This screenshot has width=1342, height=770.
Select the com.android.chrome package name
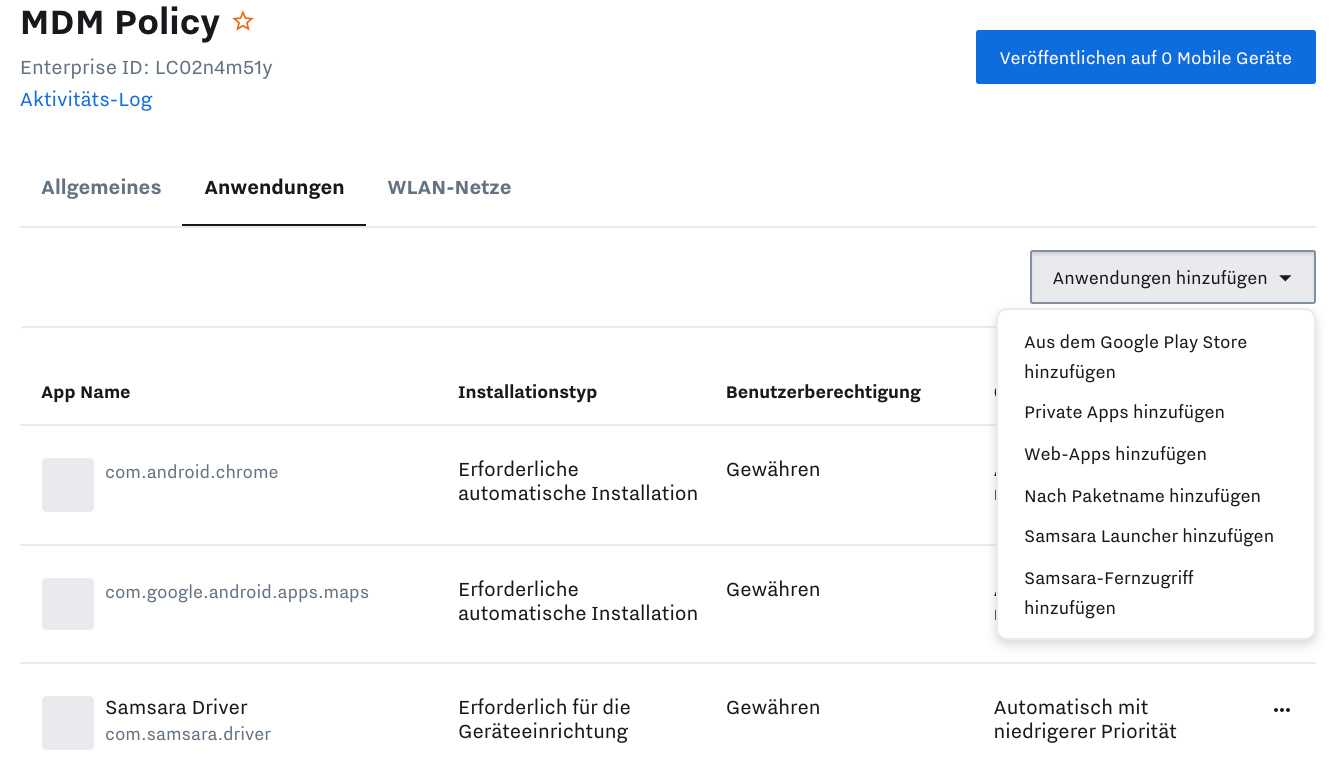pos(192,472)
